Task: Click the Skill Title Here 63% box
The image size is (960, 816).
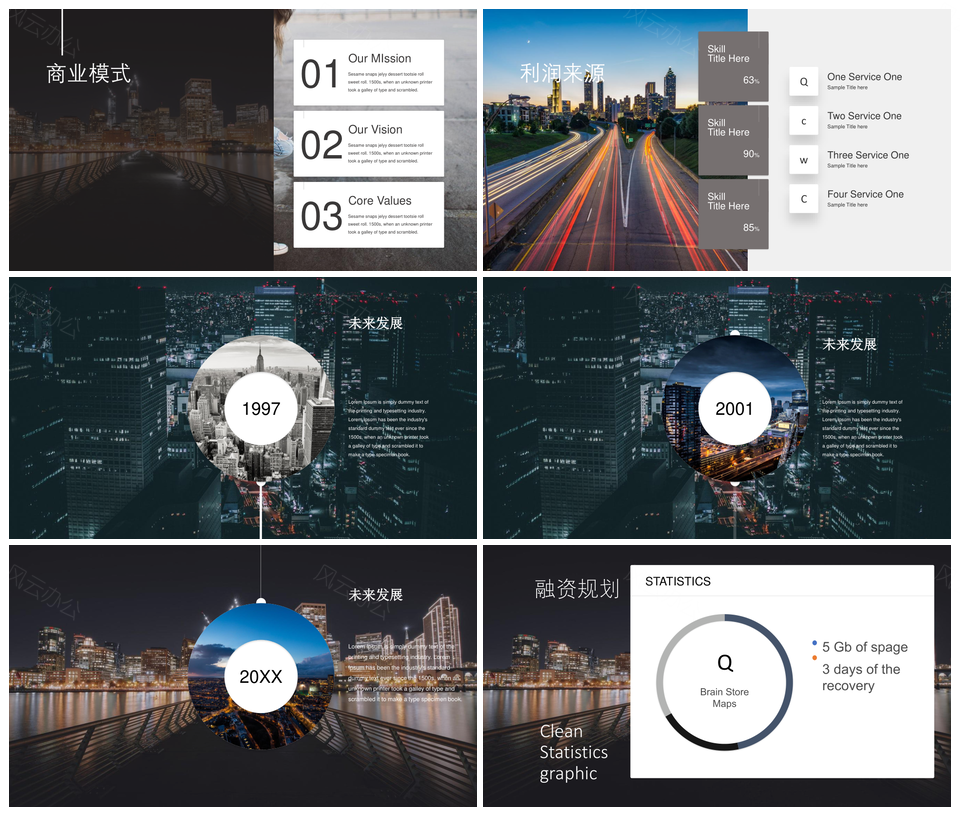Action: pos(733,66)
